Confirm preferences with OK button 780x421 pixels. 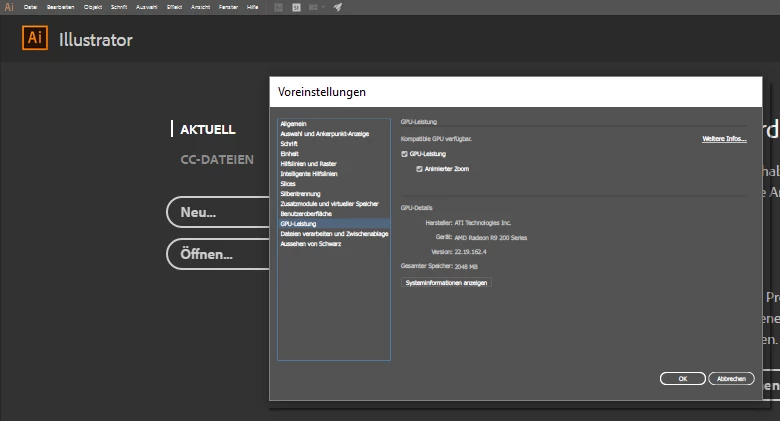682,379
